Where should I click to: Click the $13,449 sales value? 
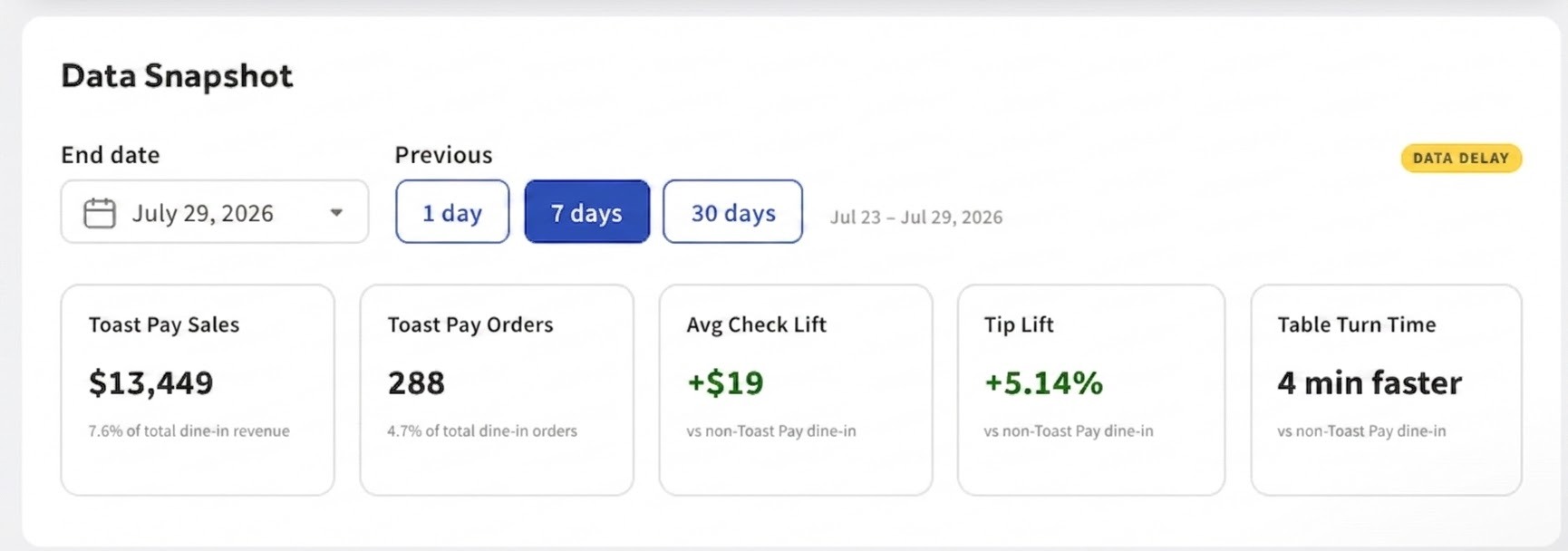click(150, 383)
